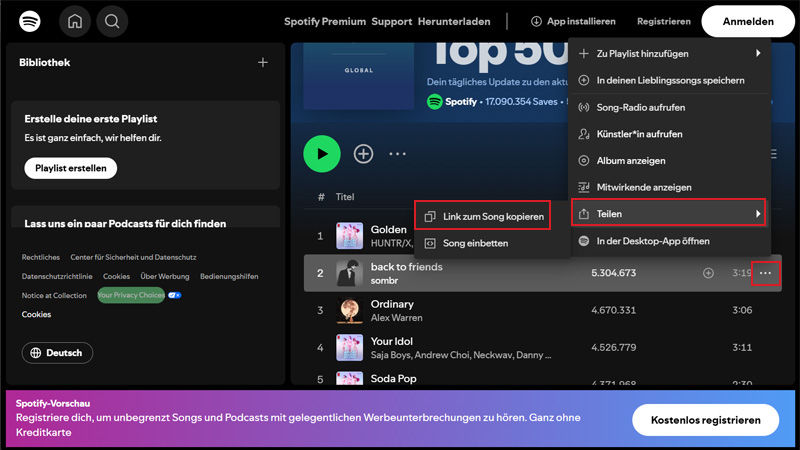
Task: Click the Golden album thumbnail
Action: click(x=349, y=235)
